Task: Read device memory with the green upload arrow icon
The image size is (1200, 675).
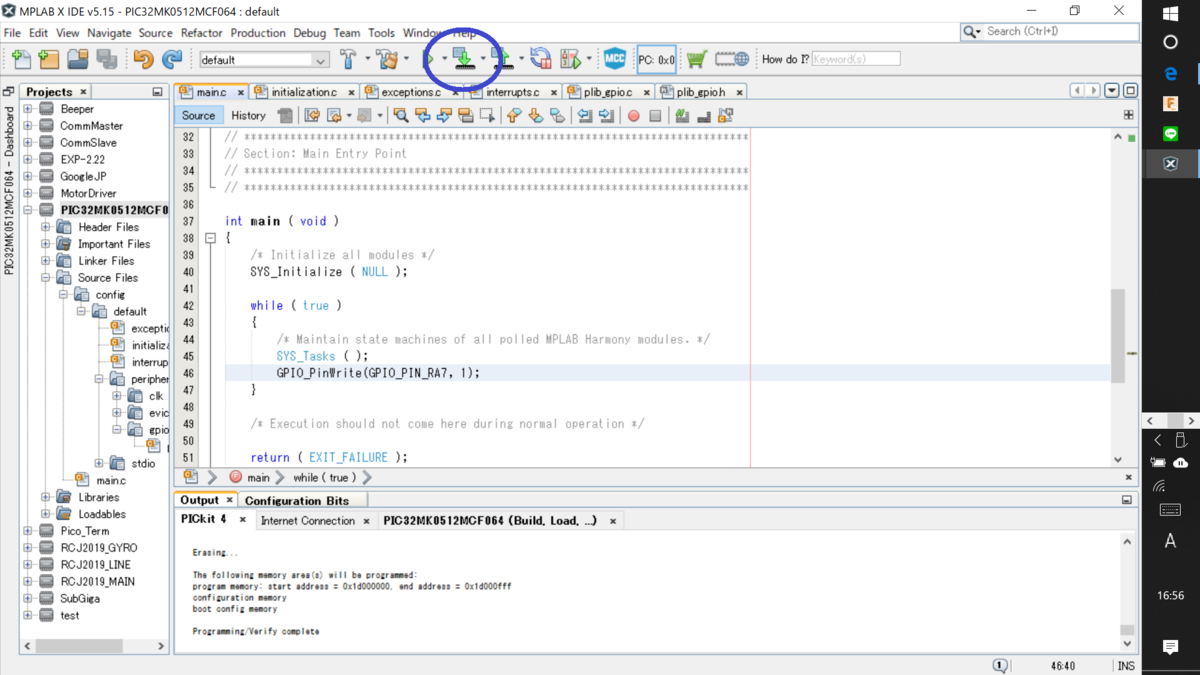Action: pos(502,60)
